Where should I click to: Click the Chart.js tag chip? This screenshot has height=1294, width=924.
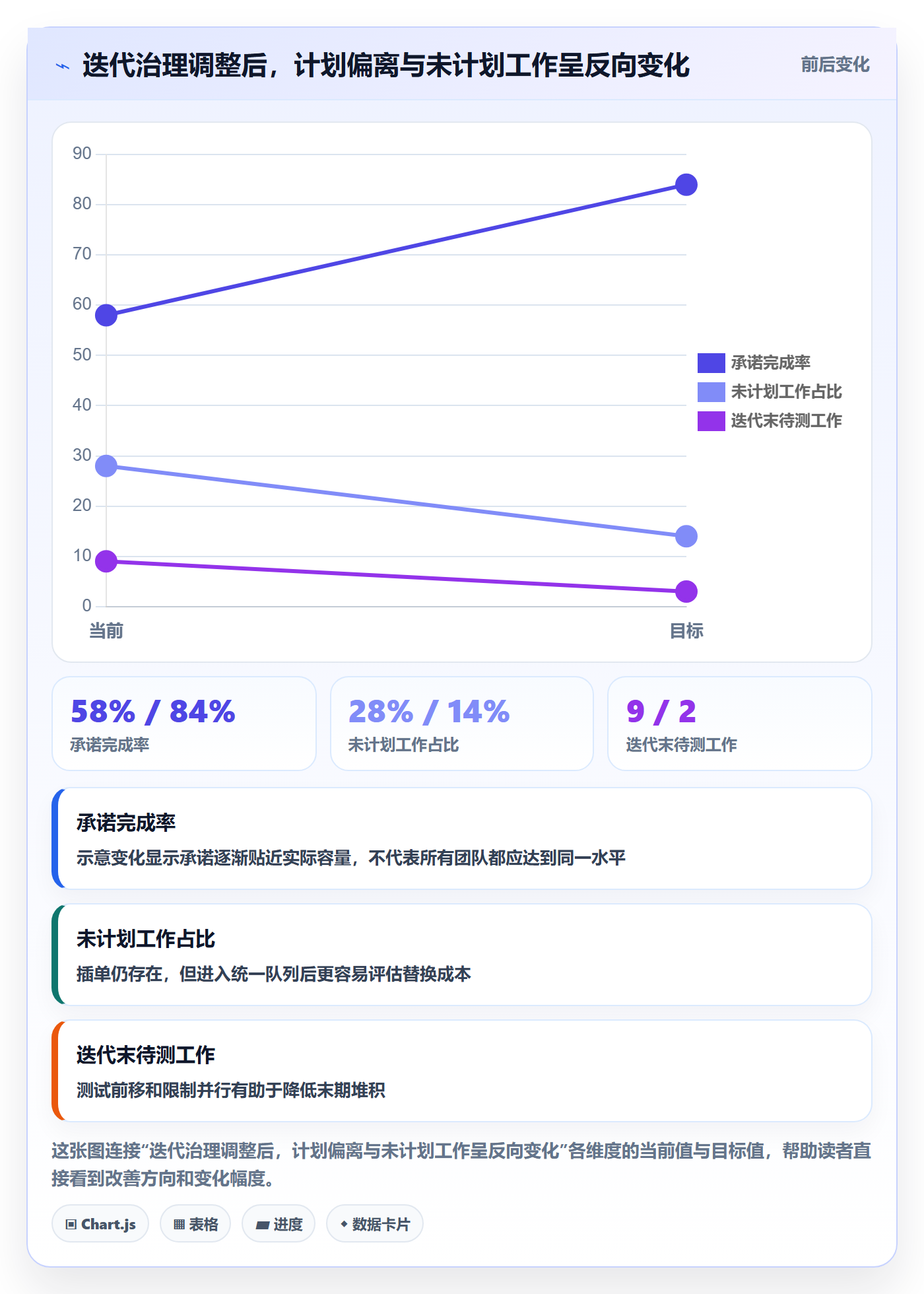click(100, 1224)
